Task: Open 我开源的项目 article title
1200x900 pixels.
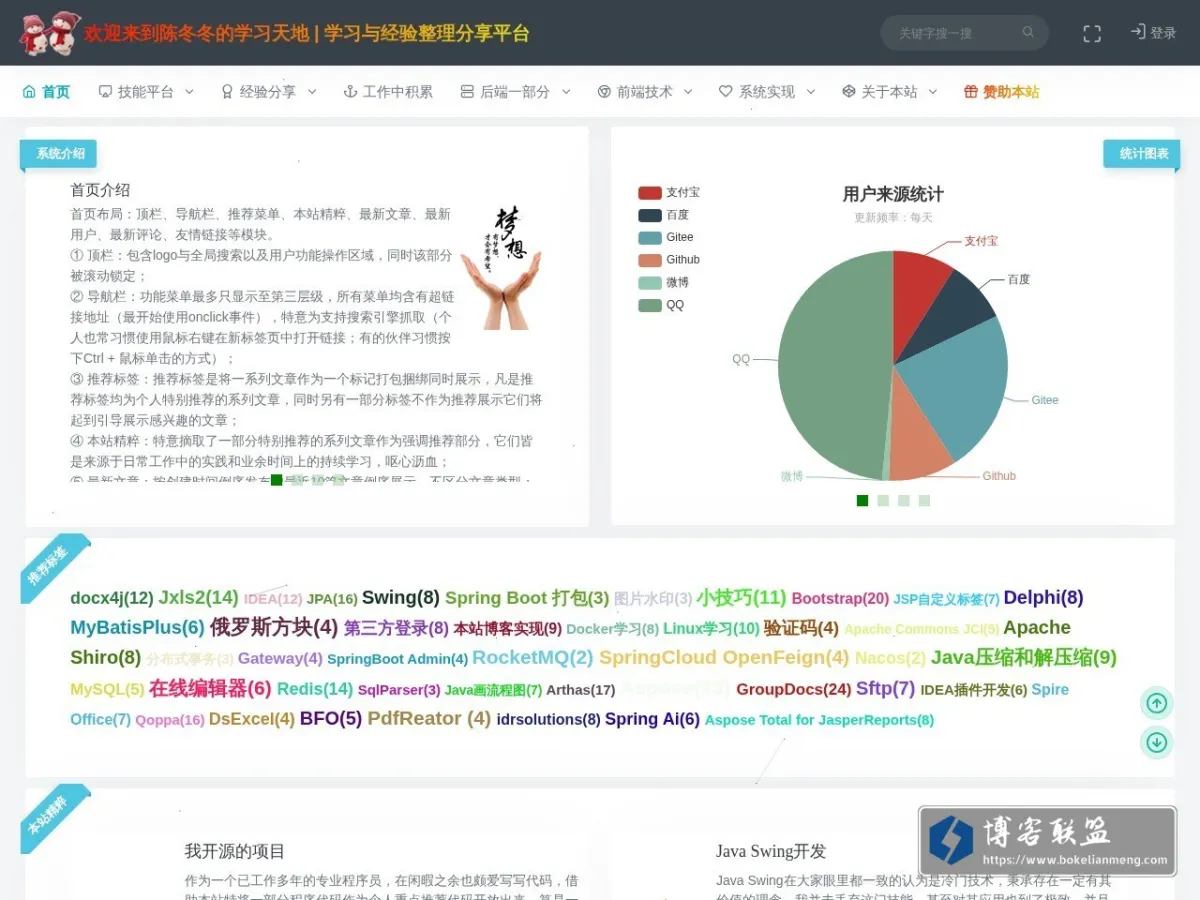Action: [235, 851]
